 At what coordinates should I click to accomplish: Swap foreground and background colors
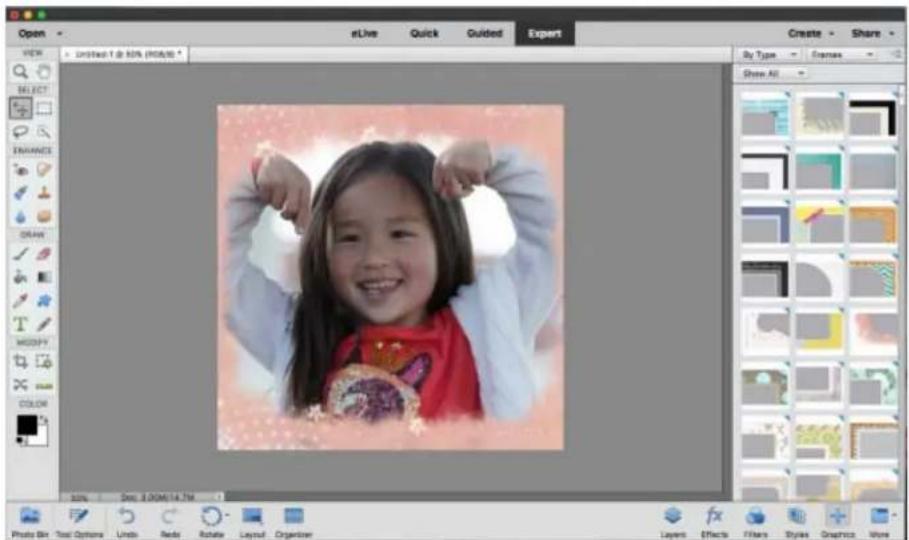[x=44, y=419]
